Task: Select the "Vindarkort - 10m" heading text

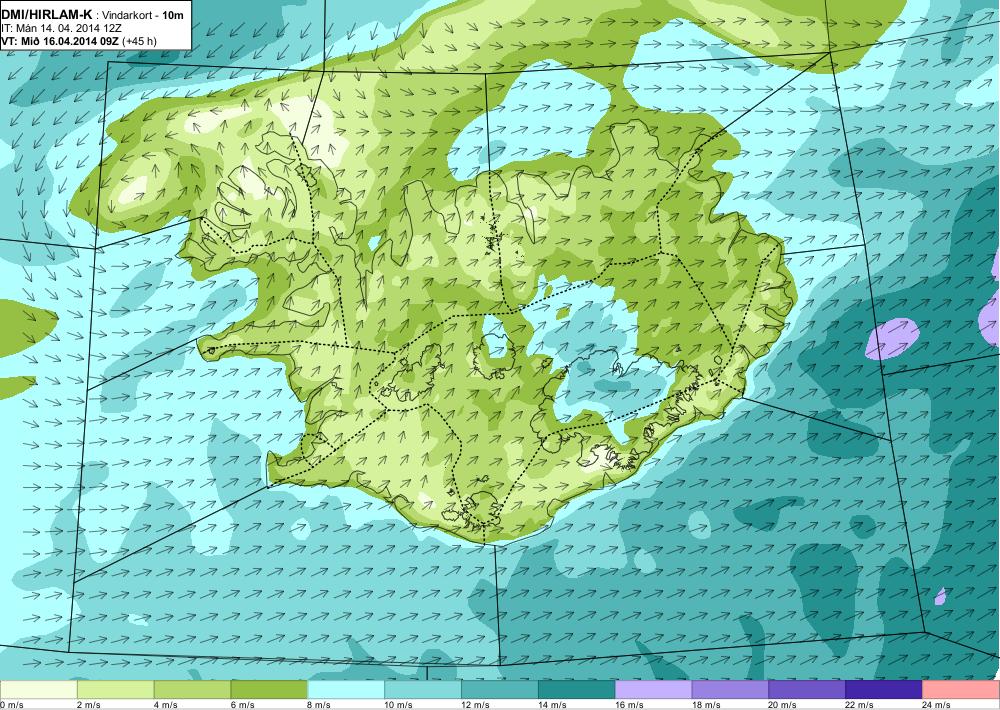Action: 143,15
